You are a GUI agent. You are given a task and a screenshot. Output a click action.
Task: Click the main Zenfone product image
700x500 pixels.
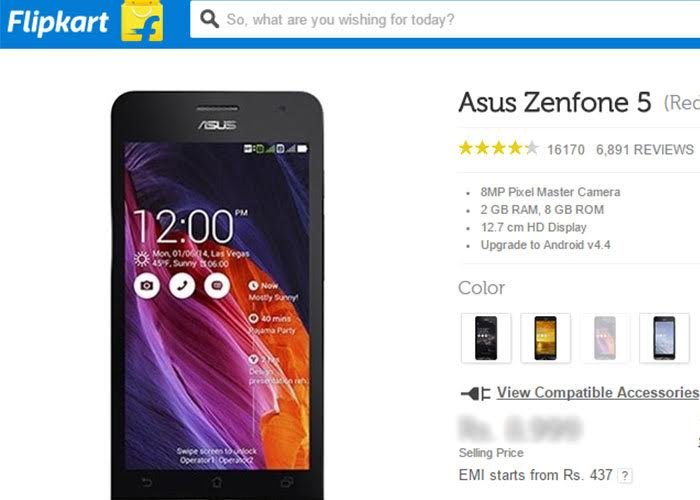pos(217,296)
